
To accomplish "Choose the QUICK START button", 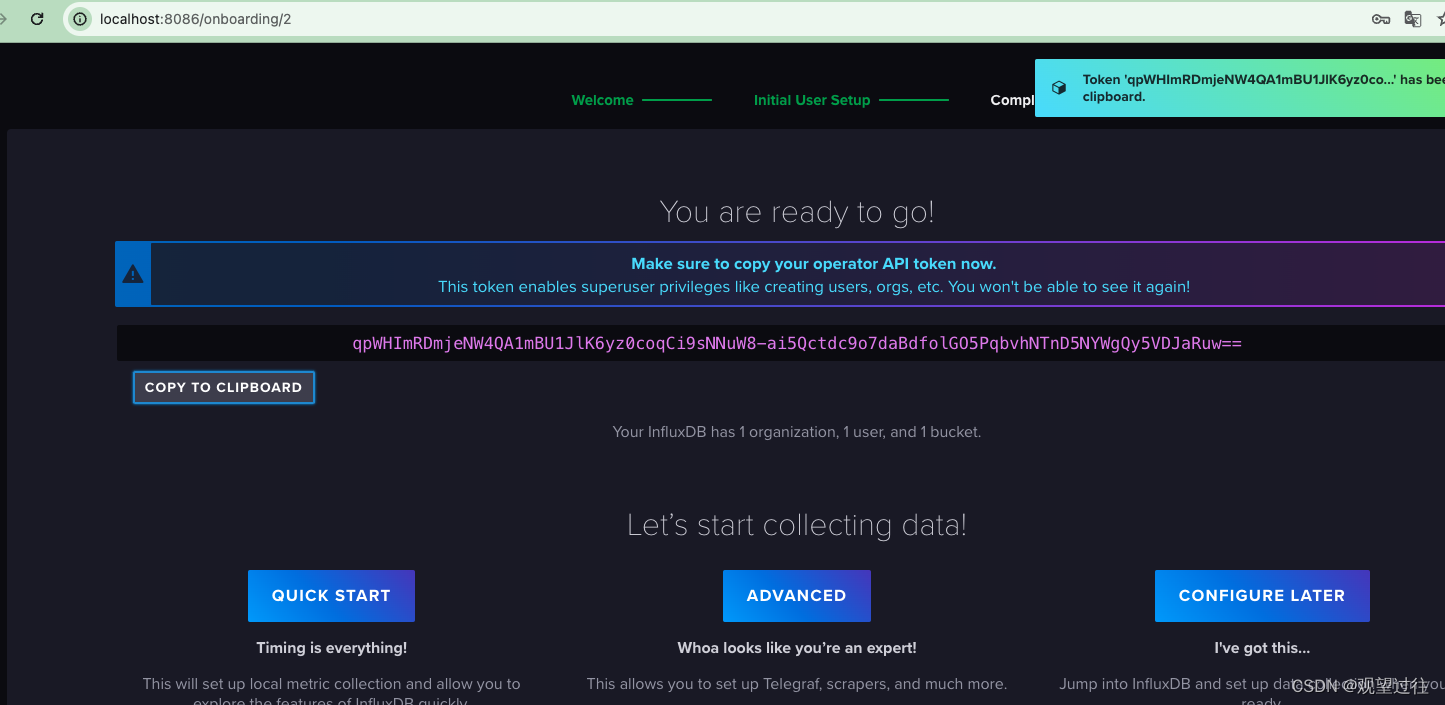I will tap(331, 596).
